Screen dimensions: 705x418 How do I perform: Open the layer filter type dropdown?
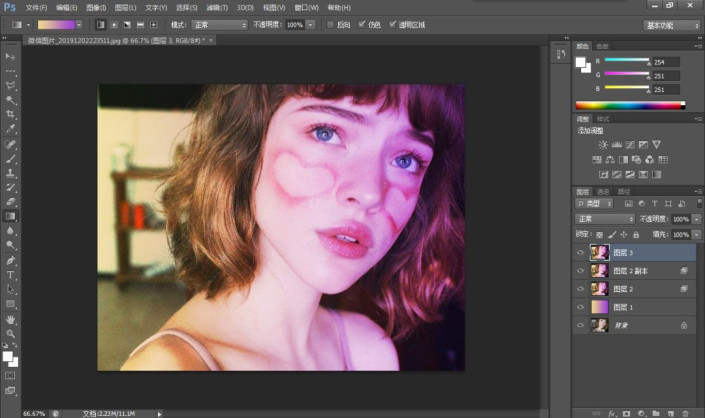tap(594, 204)
